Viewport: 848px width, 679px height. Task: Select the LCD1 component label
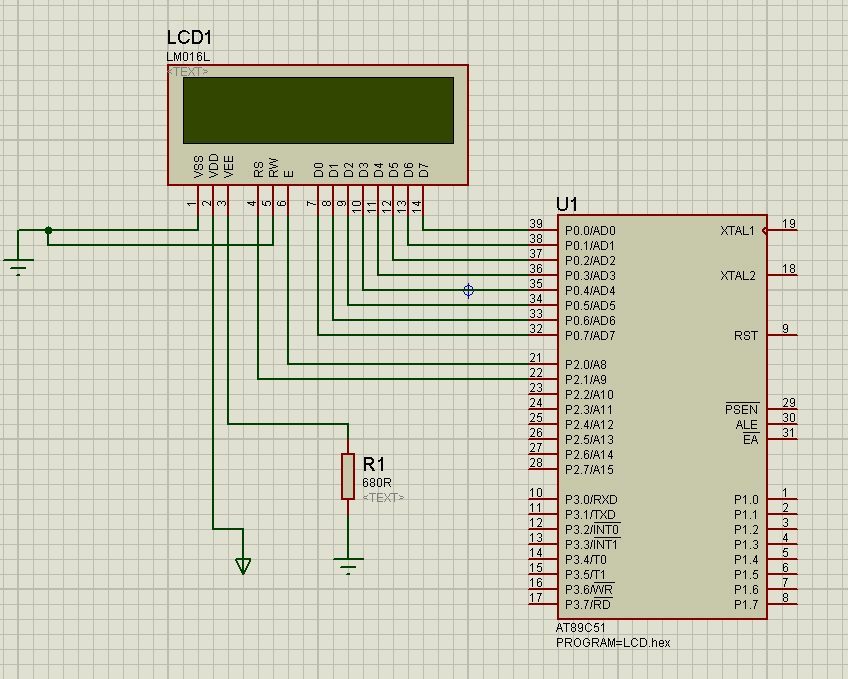point(189,37)
